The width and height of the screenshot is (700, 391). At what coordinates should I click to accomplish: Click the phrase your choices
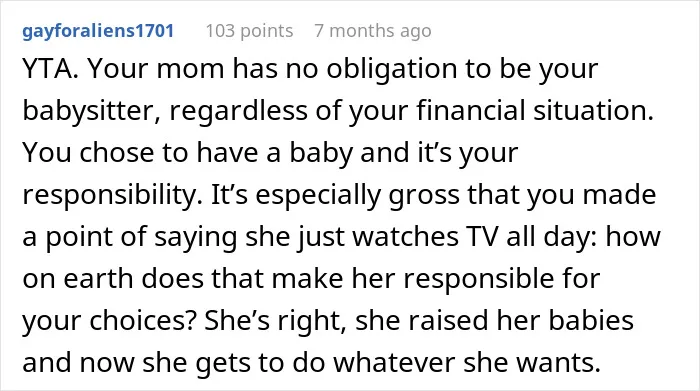[x=106, y=321]
